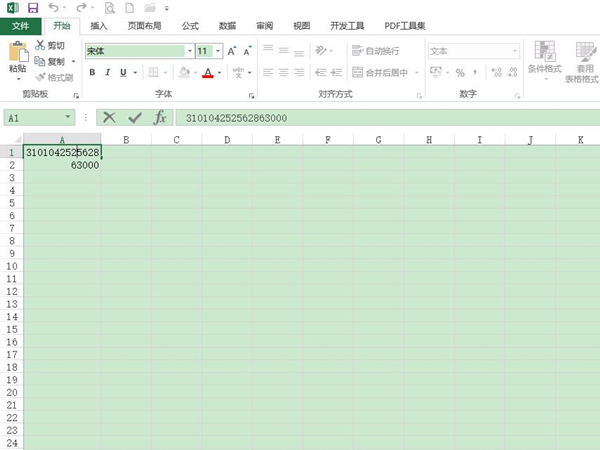Confirm the entry with the checkmark icon

click(x=134, y=118)
